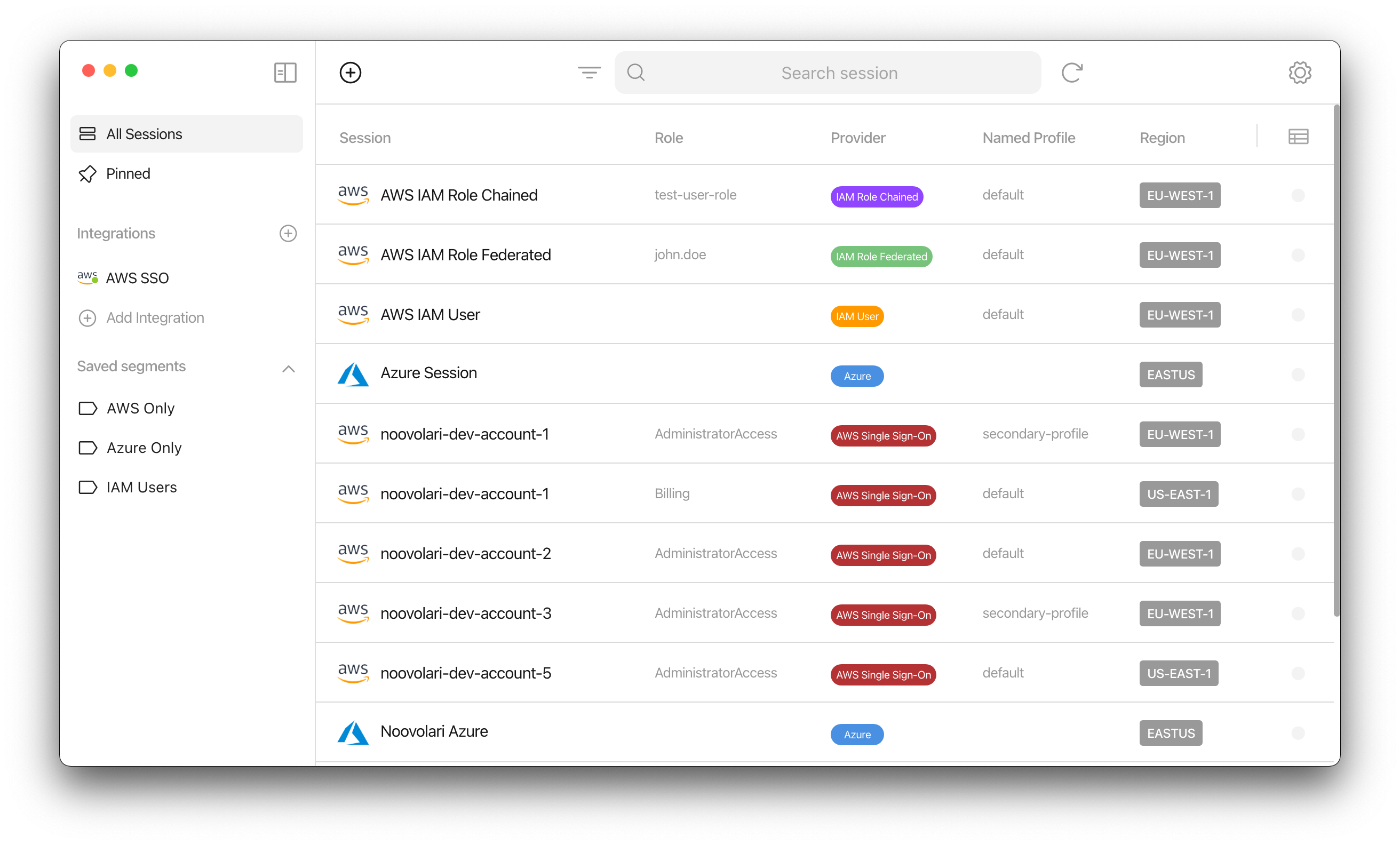Click Add Integration in sidebar
This screenshot has height=845, width=1400.
click(155, 318)
